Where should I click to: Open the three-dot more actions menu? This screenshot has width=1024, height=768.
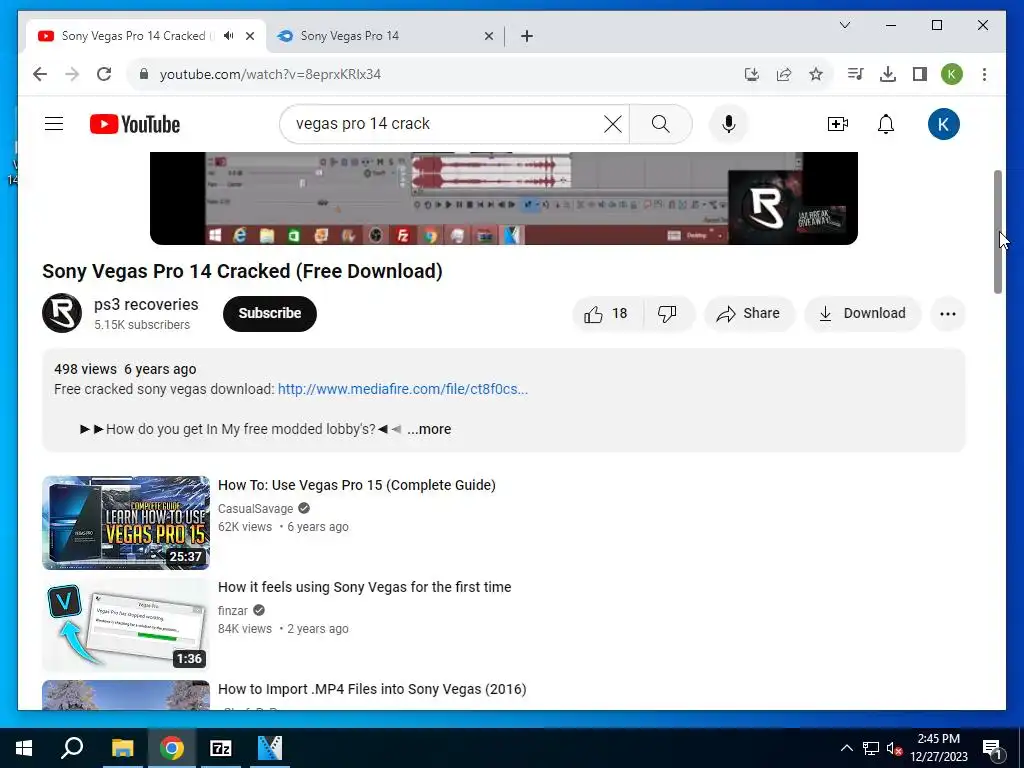tap(948, 313)
